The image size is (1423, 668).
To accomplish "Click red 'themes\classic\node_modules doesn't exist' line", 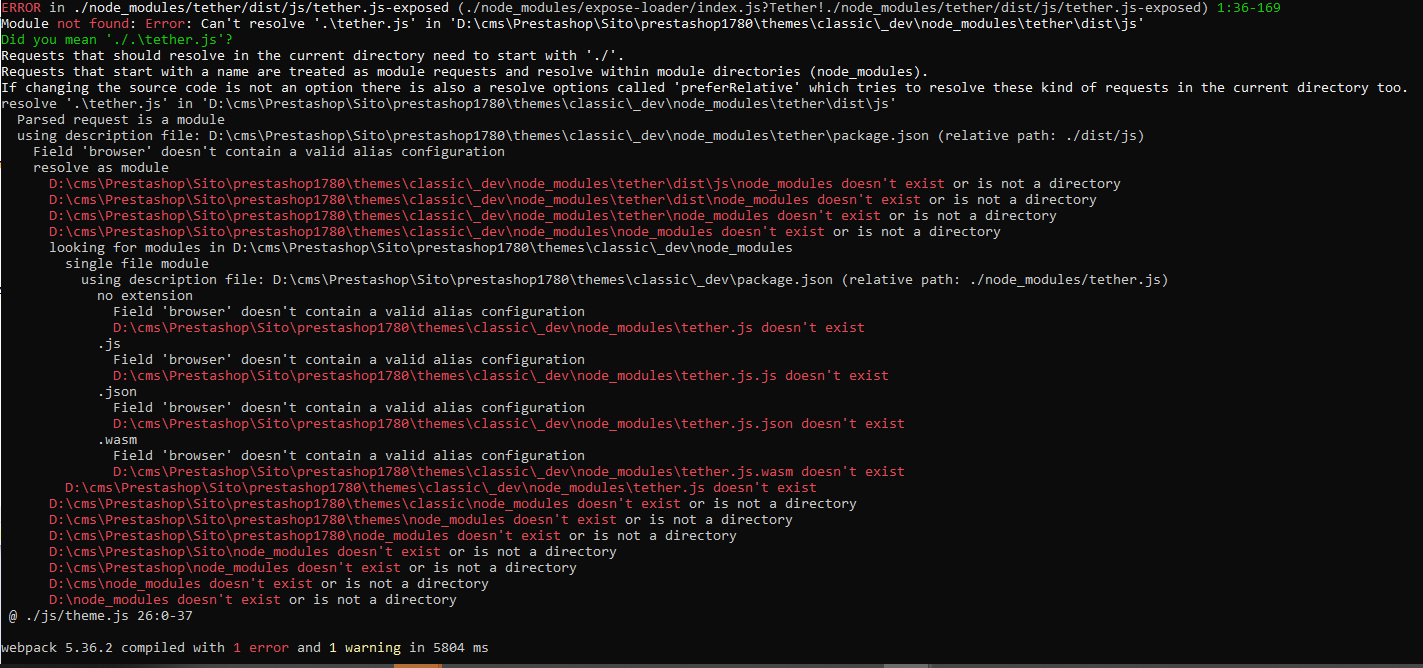I will (x=453, y=503).
